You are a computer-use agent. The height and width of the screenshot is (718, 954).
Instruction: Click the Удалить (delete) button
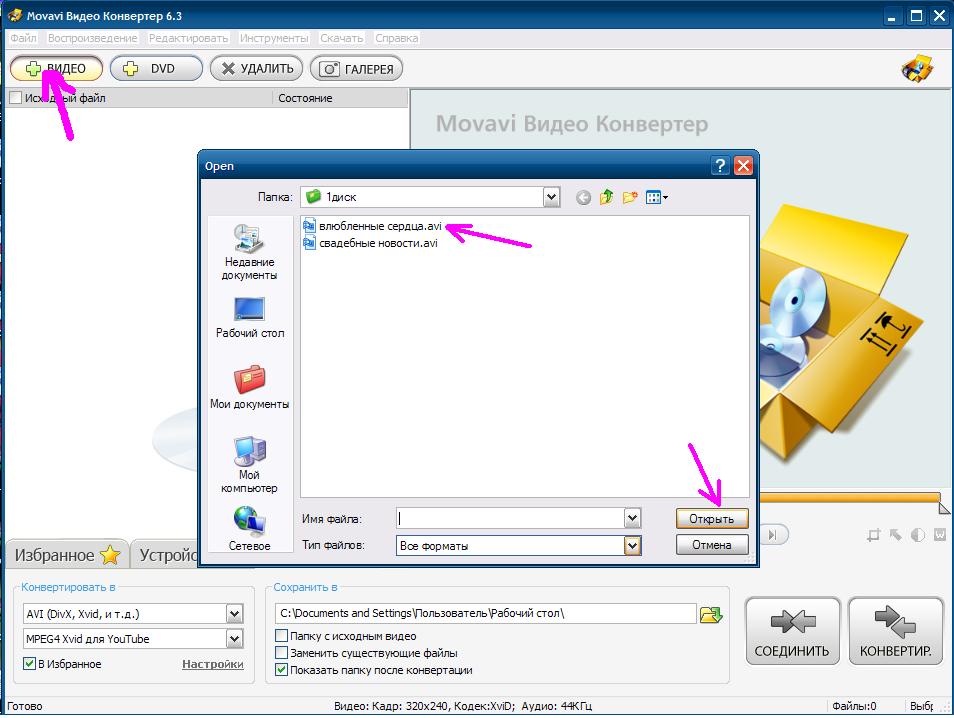(x=256, y=68)
